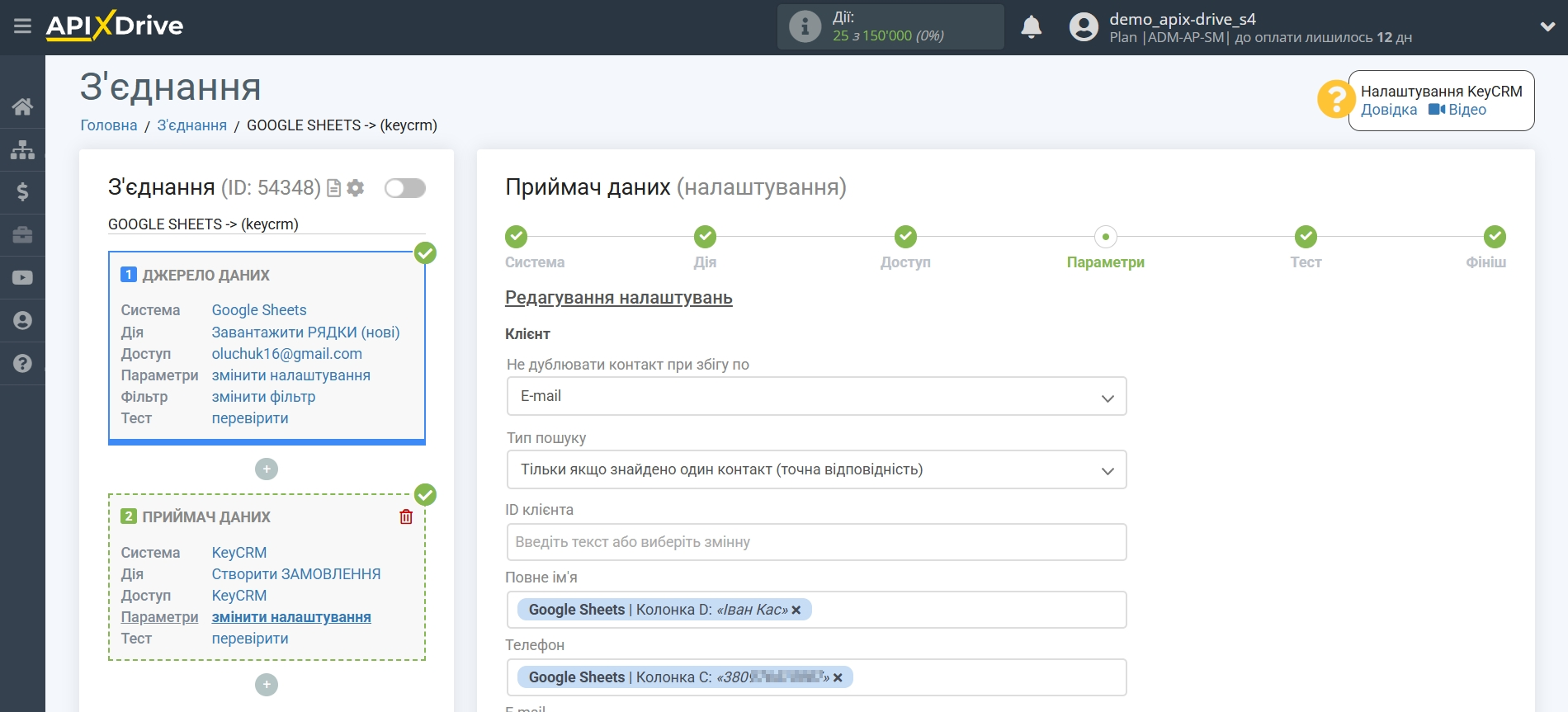Click the receiver перевірити test link
Image resolution: width=1568 pixels, height=712 pixels.
(250, 639)
